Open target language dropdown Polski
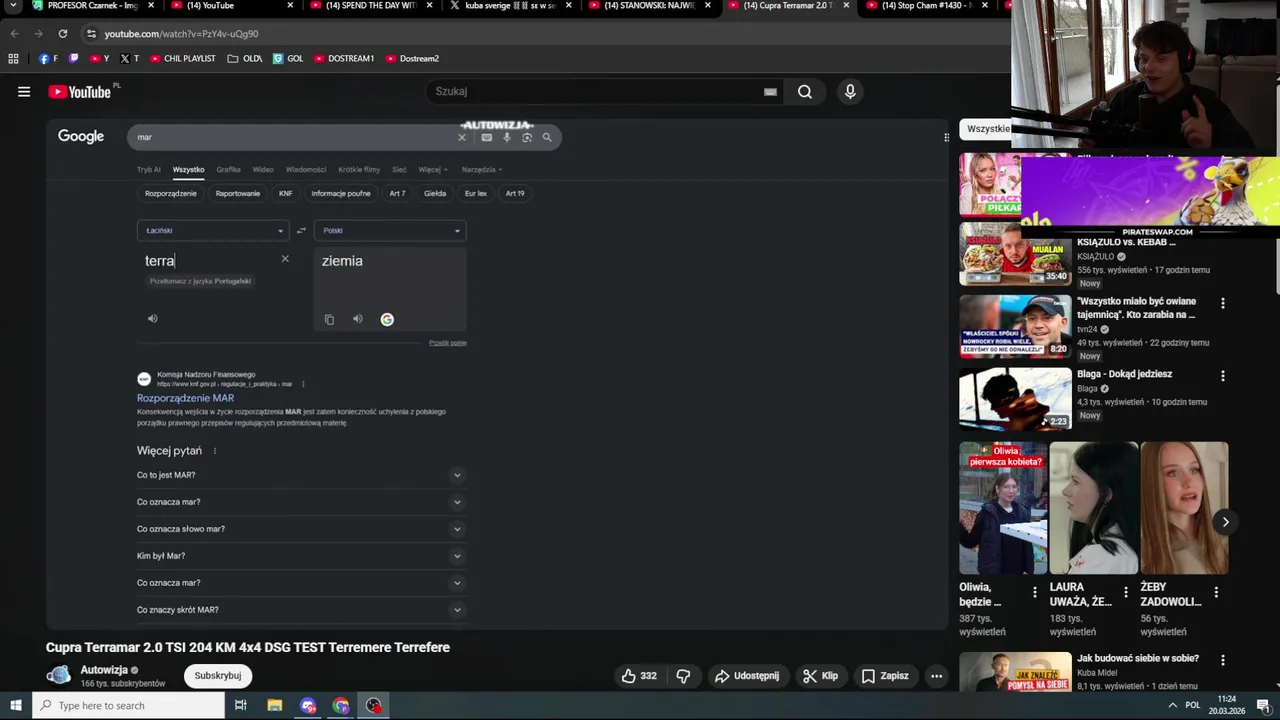 [x=390, y=230]
